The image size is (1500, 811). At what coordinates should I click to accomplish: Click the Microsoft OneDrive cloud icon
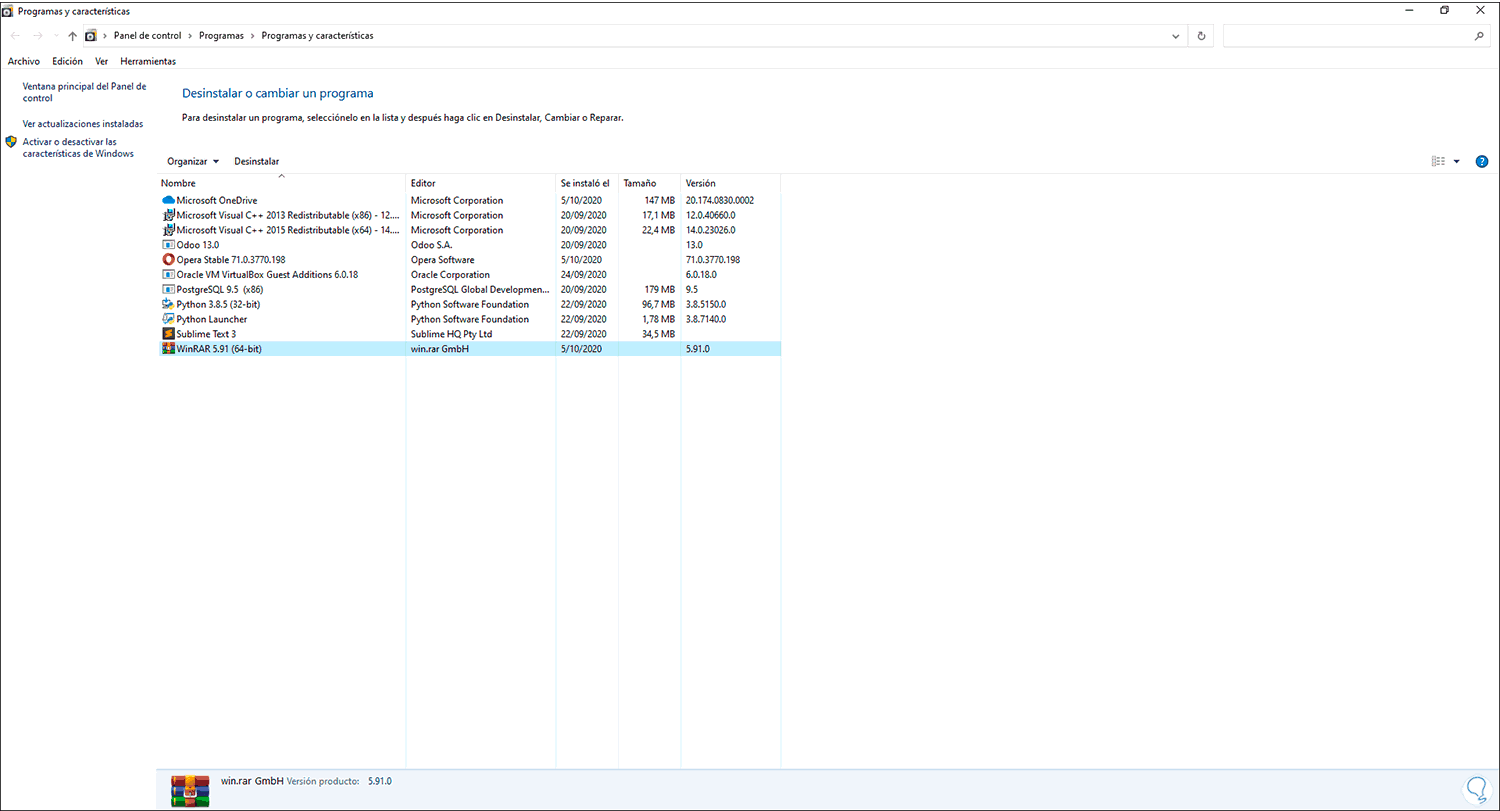(168, 200)
